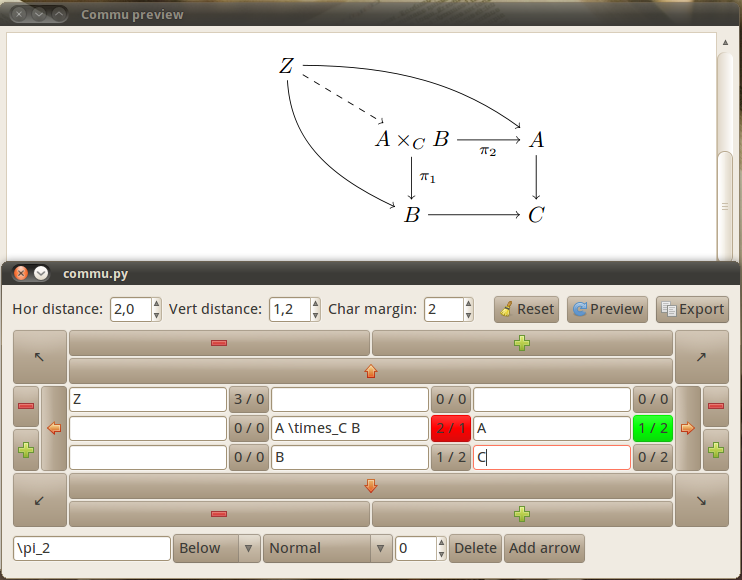Viewport: 742px width, 580px height.
Task: Click the down-left diagonal arrow button
Action: click(x=40, y=500)
